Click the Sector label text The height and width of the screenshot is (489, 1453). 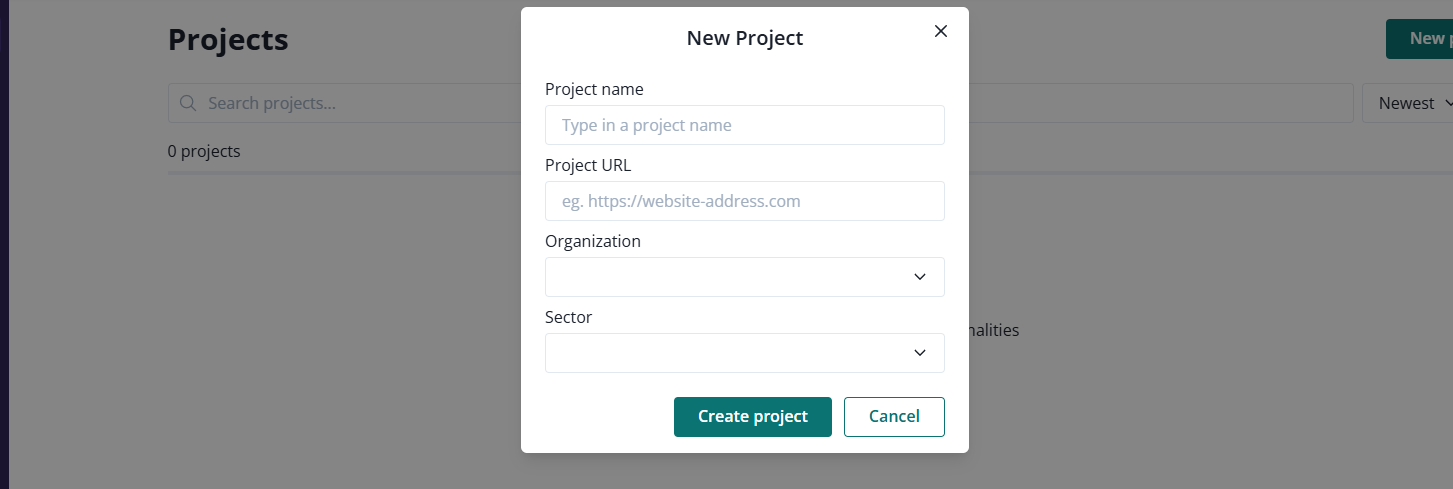tap(568, 317)
